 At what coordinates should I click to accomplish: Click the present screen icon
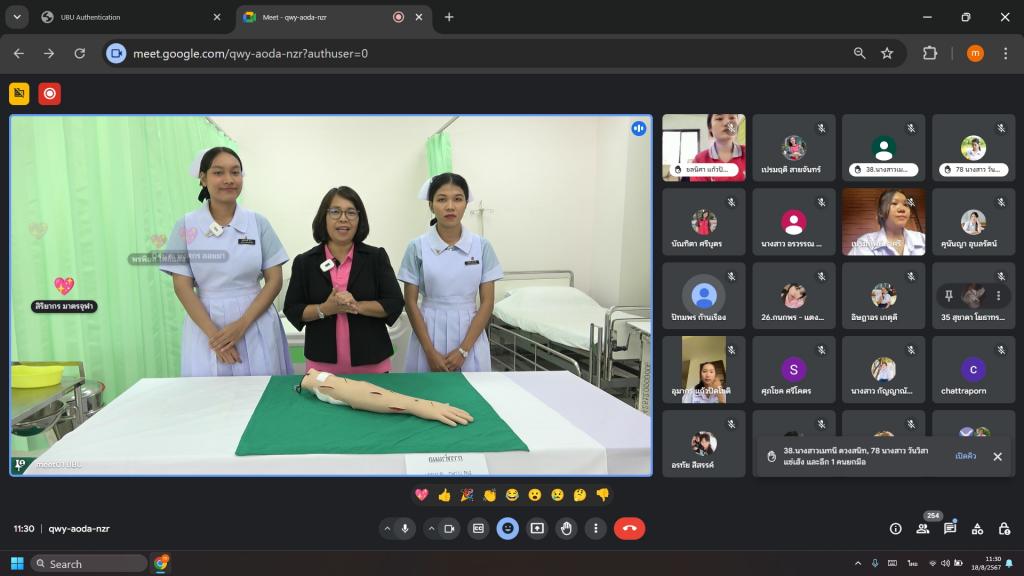point(537,528)
